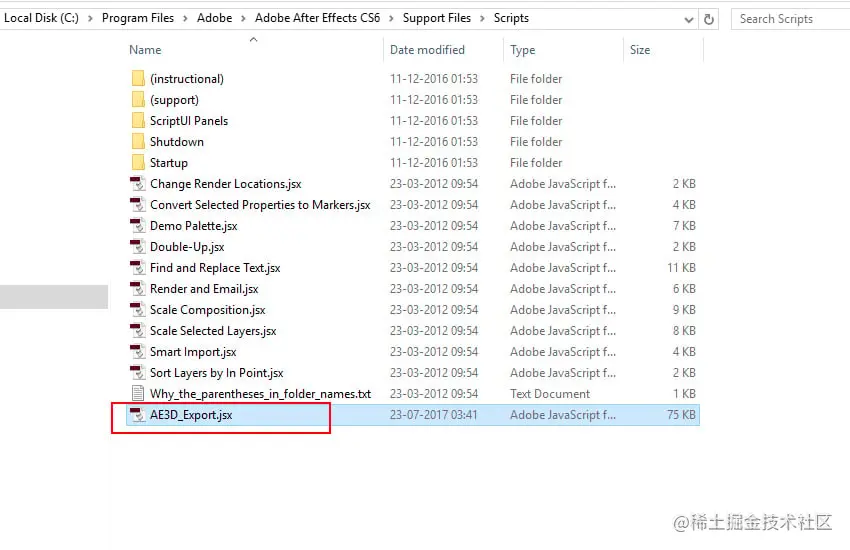Click the ScriptUI Panels folder icon

point(138,120)
